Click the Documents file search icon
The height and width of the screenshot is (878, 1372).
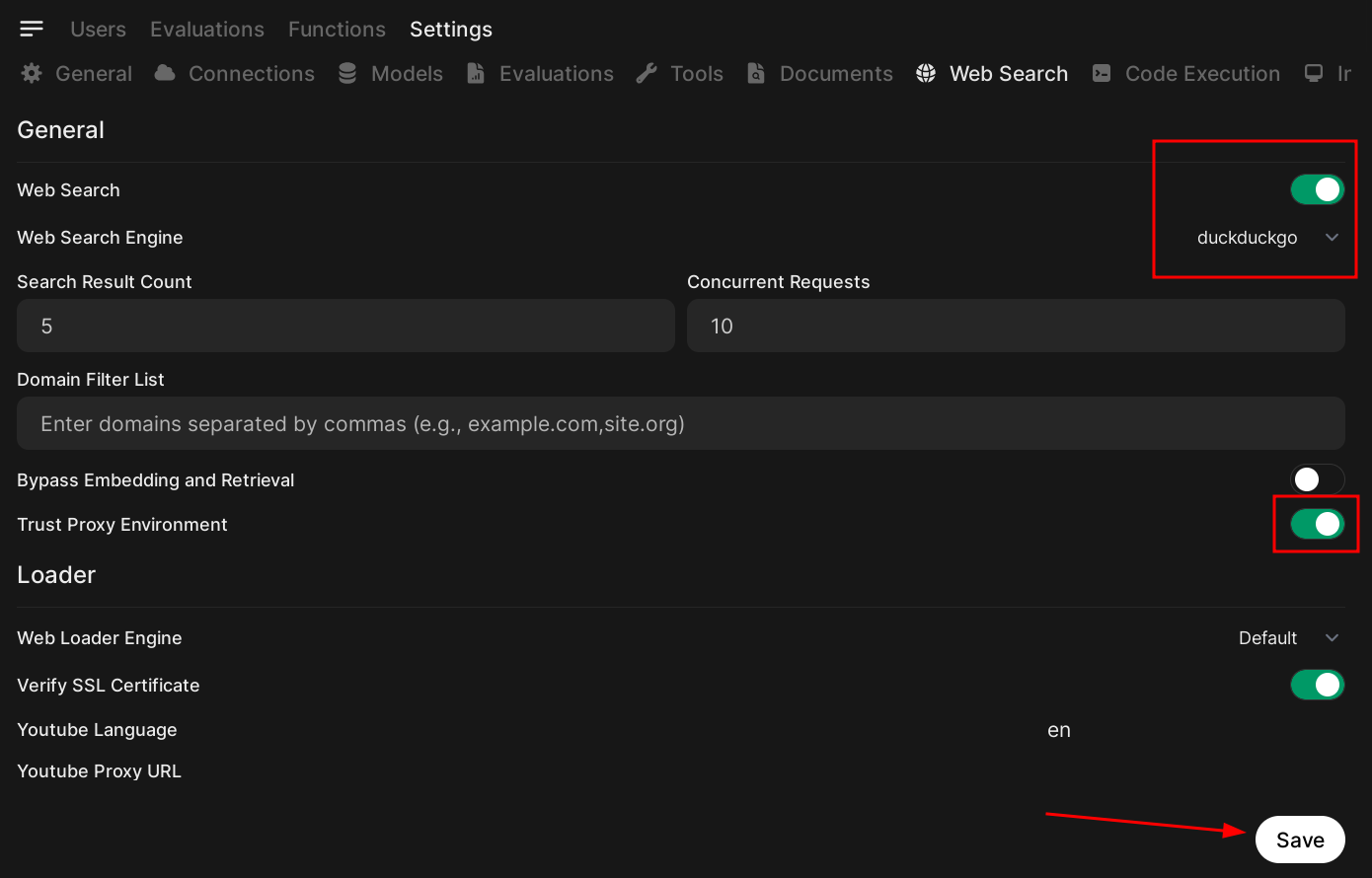point(756,74)
